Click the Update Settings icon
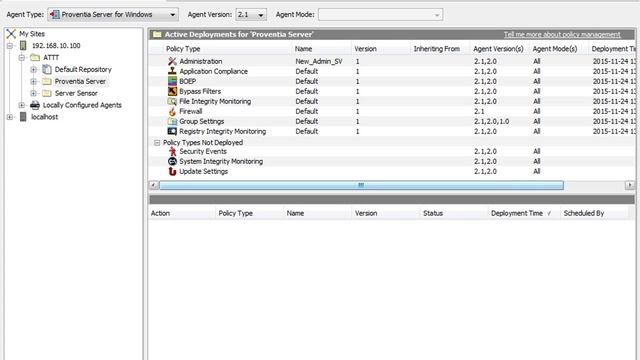Image resolution: width=640 pixels, height=360 pixels. click(172, 171)
